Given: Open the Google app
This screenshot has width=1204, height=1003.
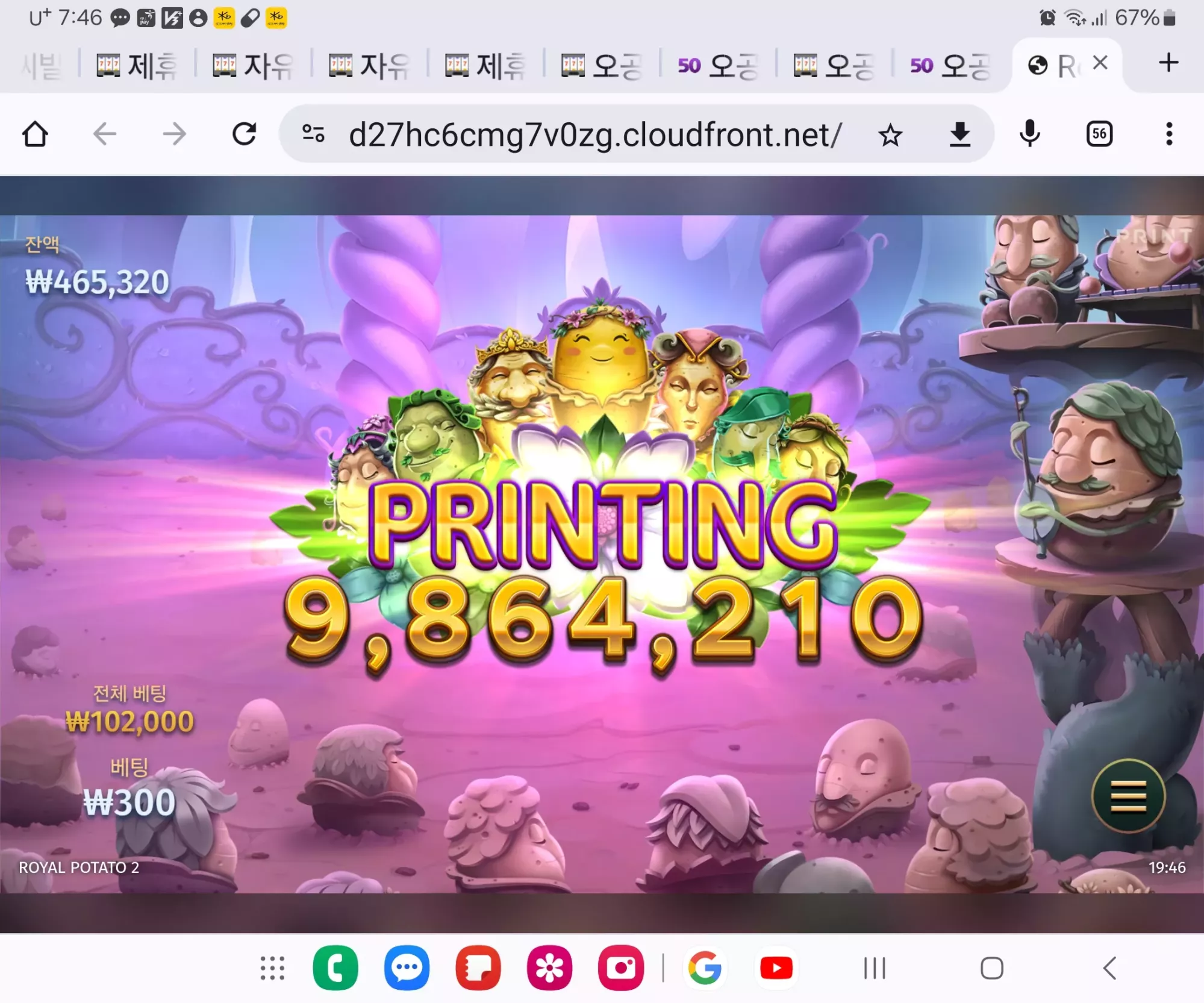Looking at the screenshot, I should click(x=705, y=968).
